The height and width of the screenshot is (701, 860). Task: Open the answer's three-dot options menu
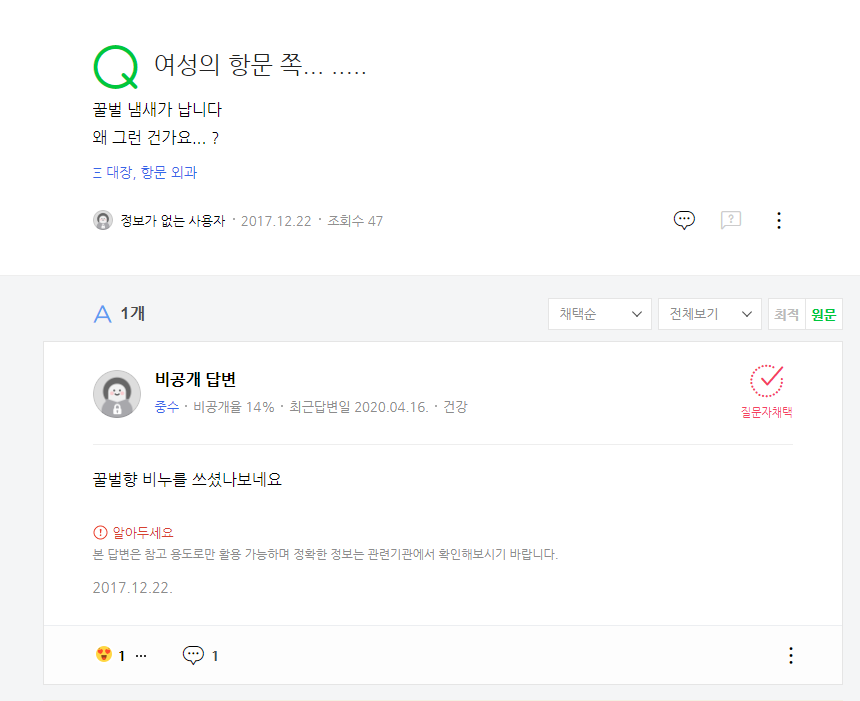coord(790,655)
